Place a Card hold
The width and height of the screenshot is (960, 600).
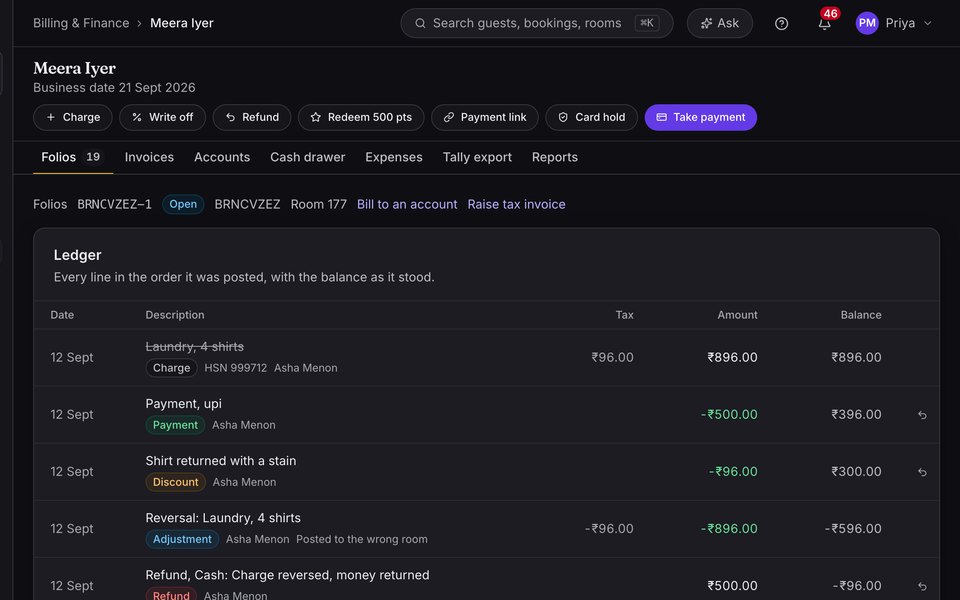click(x=591, y=118)
